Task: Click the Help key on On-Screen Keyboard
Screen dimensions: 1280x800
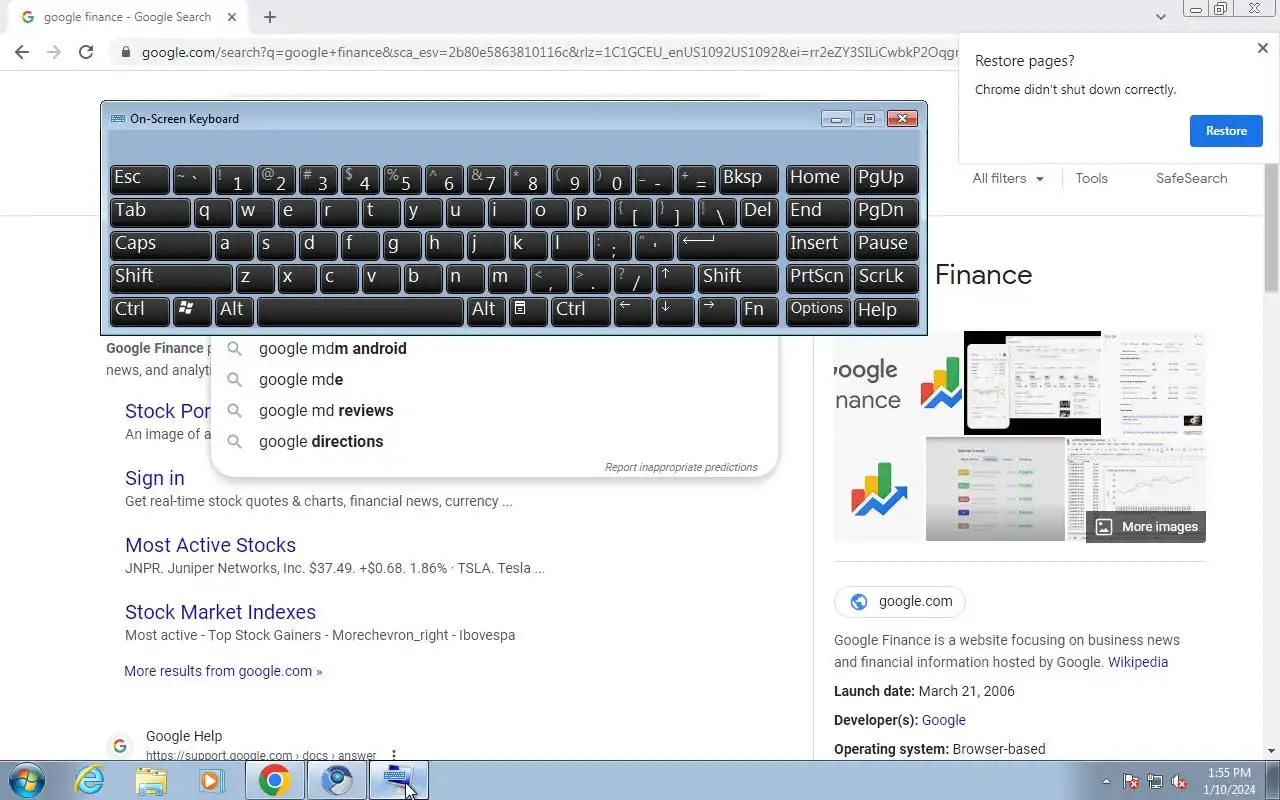Action: (x=886, y=311)
